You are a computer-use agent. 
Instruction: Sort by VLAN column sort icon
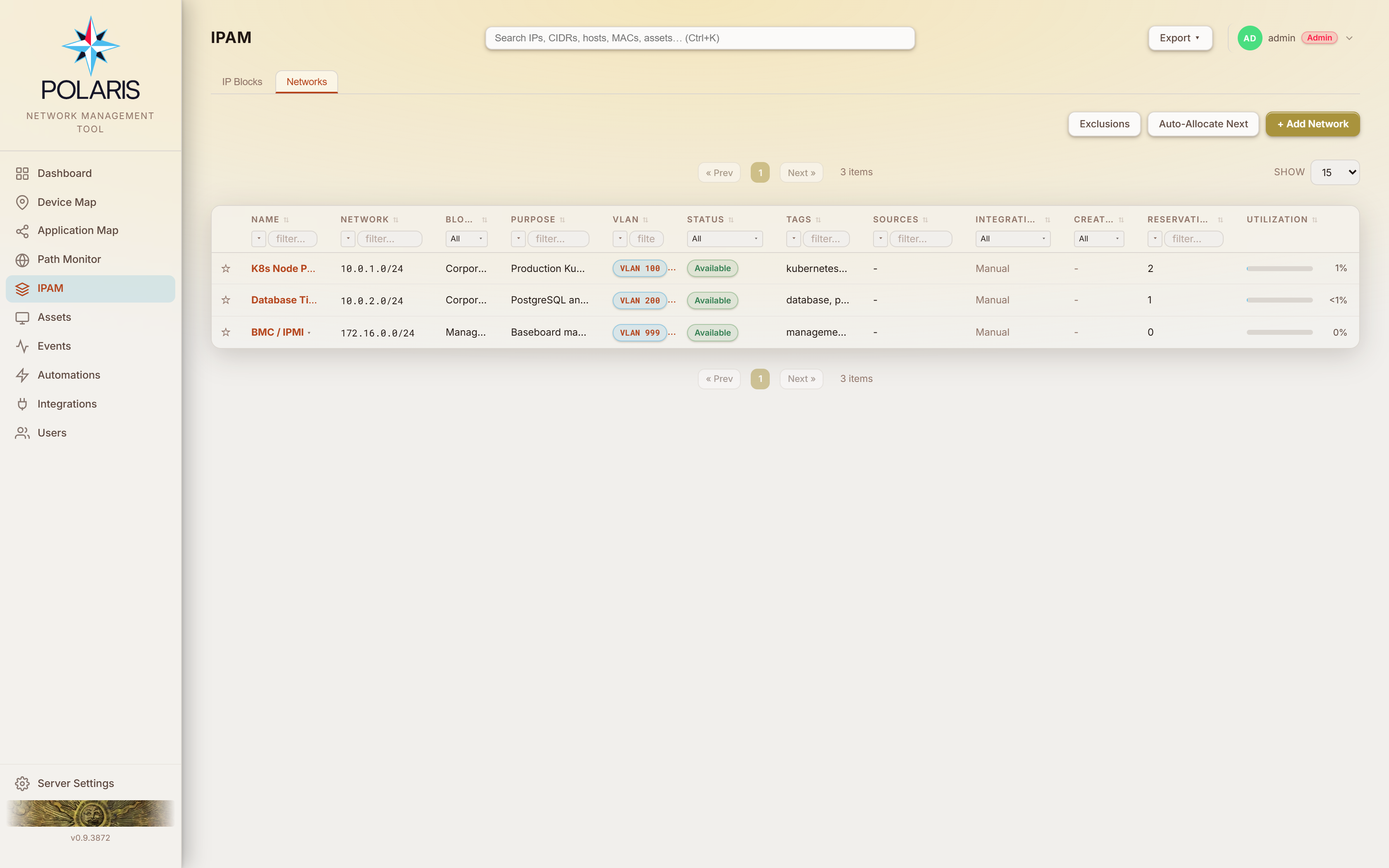(x=646, y=220)
